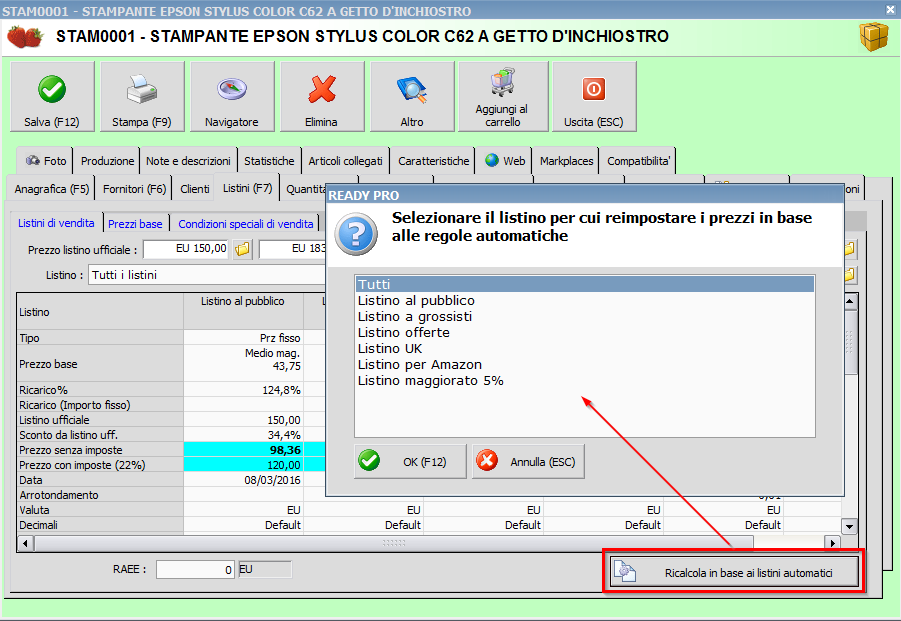Image resolution: width=901 pixels, height=621 pixels.
Task: Click the highlighted 120,00 price cell
Action: click(x=243, y=465)
